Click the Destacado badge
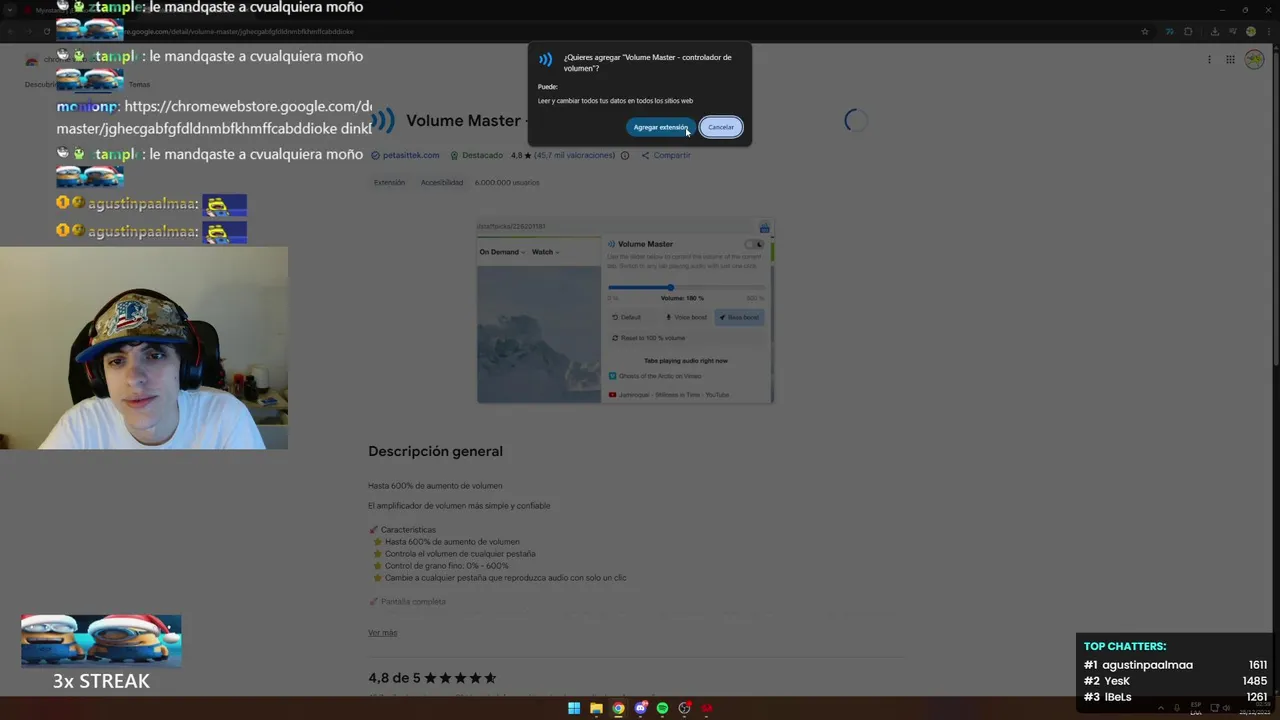1280x720 pixels. (x=477, y=155)
